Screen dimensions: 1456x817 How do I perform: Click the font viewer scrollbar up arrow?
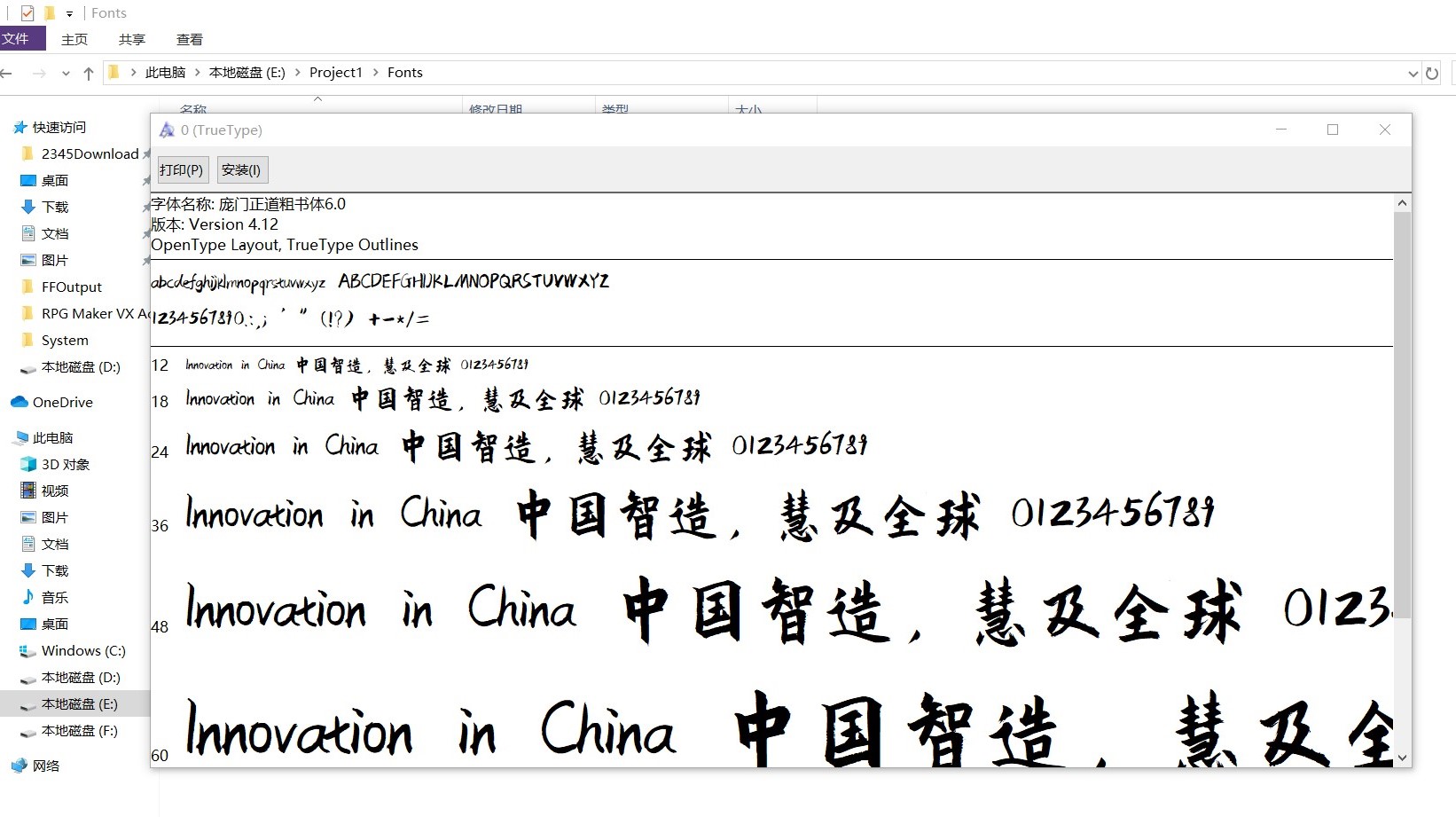(x=1402, y=203)
